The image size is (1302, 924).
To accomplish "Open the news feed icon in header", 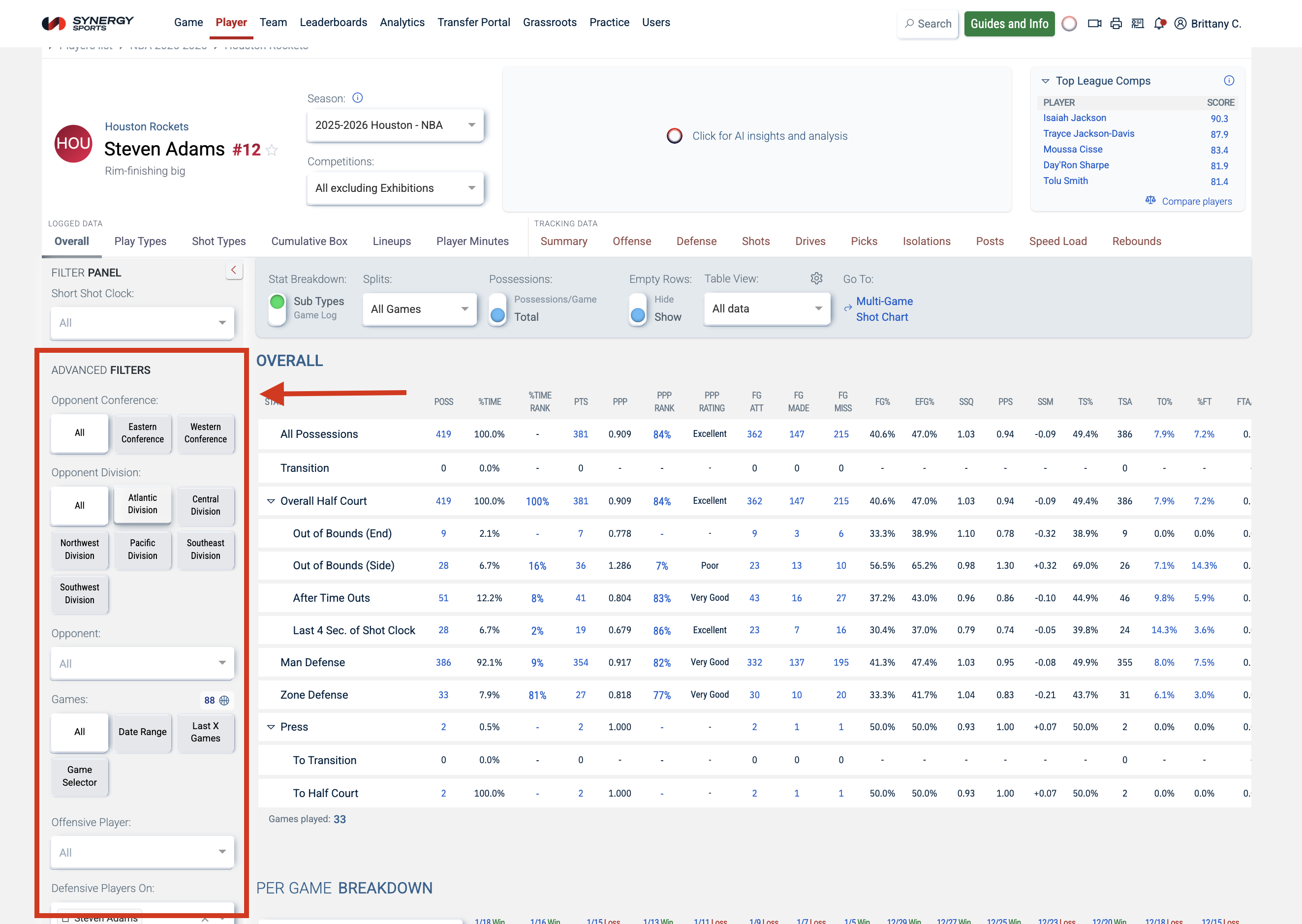I will click(1138, 23).
